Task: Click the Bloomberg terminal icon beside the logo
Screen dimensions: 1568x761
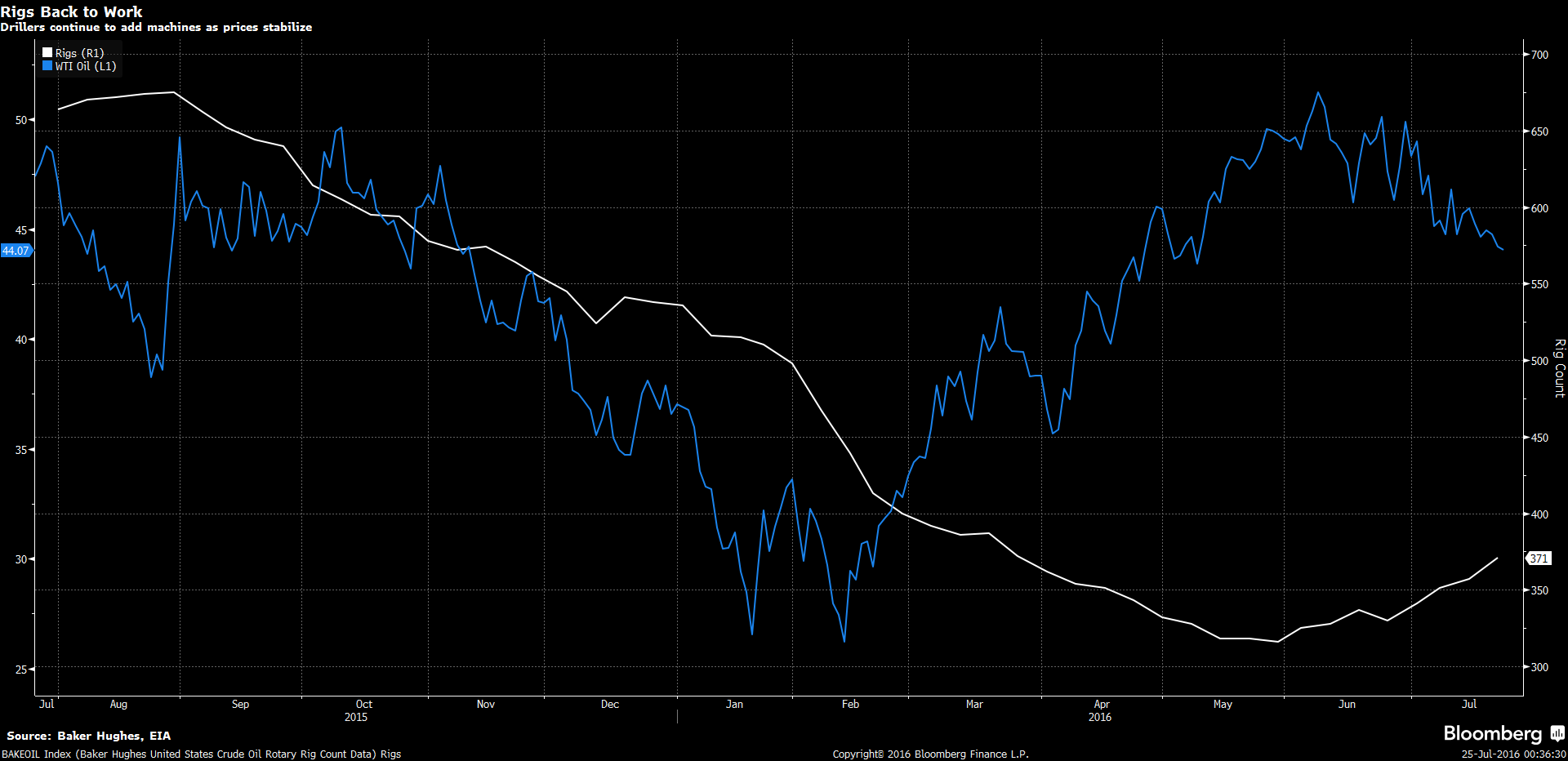Action: click(1557, 733)
